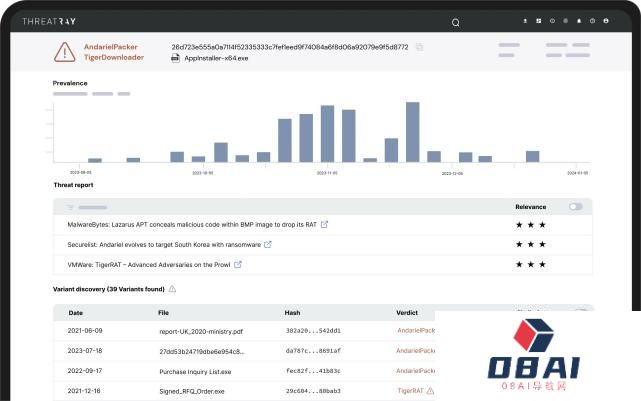Screen dimensions: 641x401
Task: Open external link icon for MalwareBytes report
Action: point(324,224)
